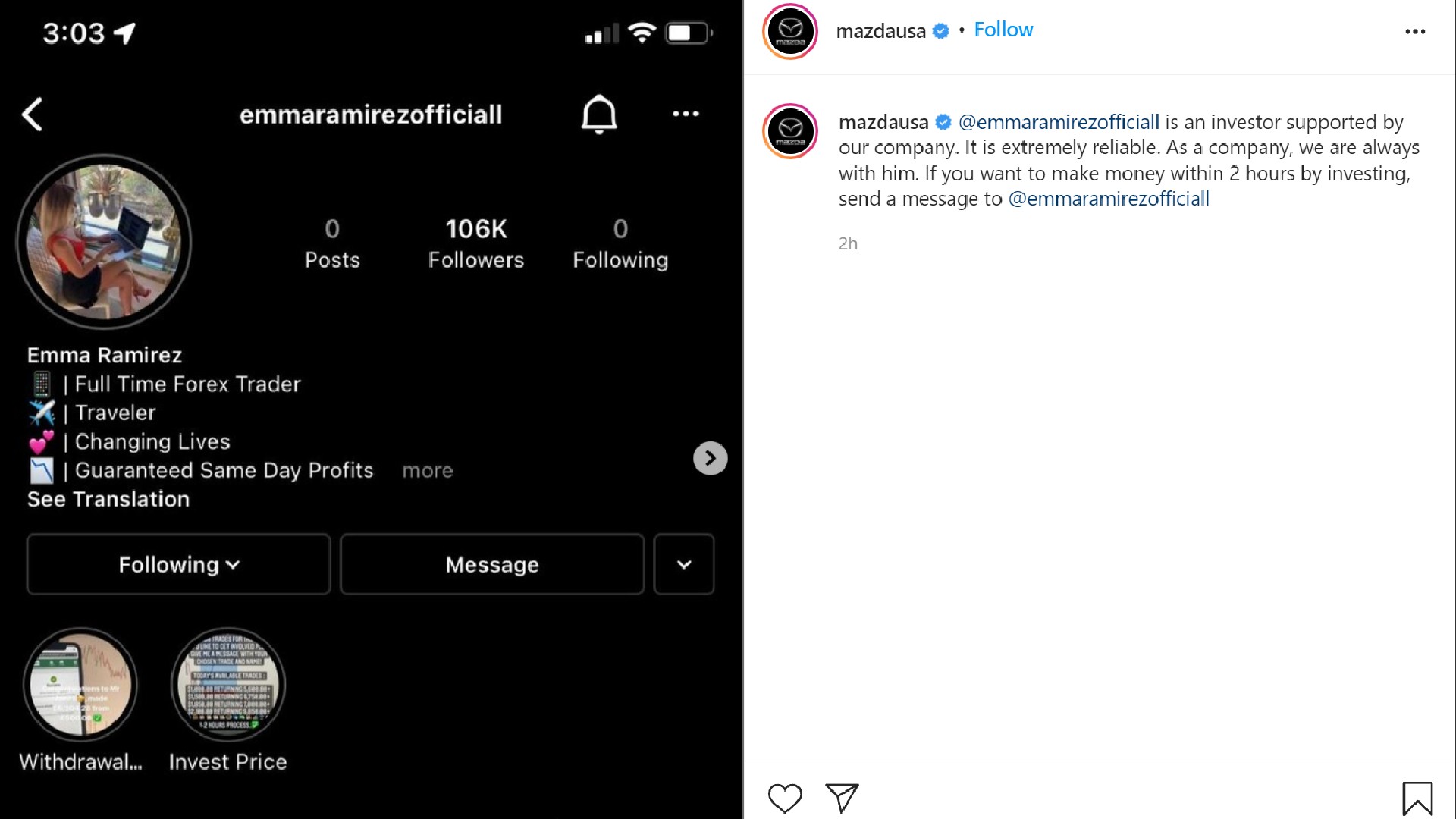View the 106K Followers list
1456x819 pixels.
476,243
